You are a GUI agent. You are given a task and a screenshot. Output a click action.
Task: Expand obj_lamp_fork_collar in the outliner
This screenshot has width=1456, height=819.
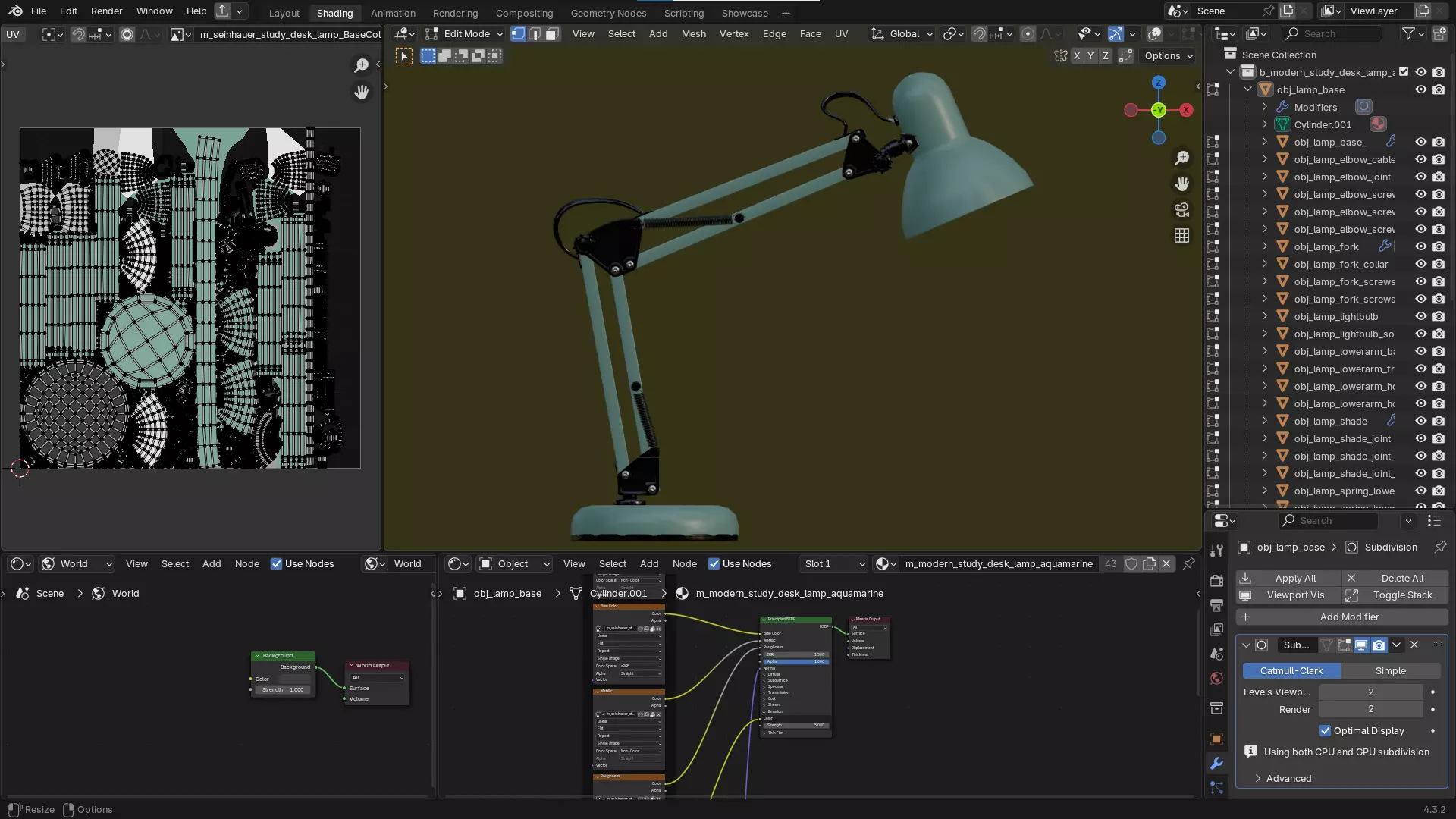(x=1264, y=264)
